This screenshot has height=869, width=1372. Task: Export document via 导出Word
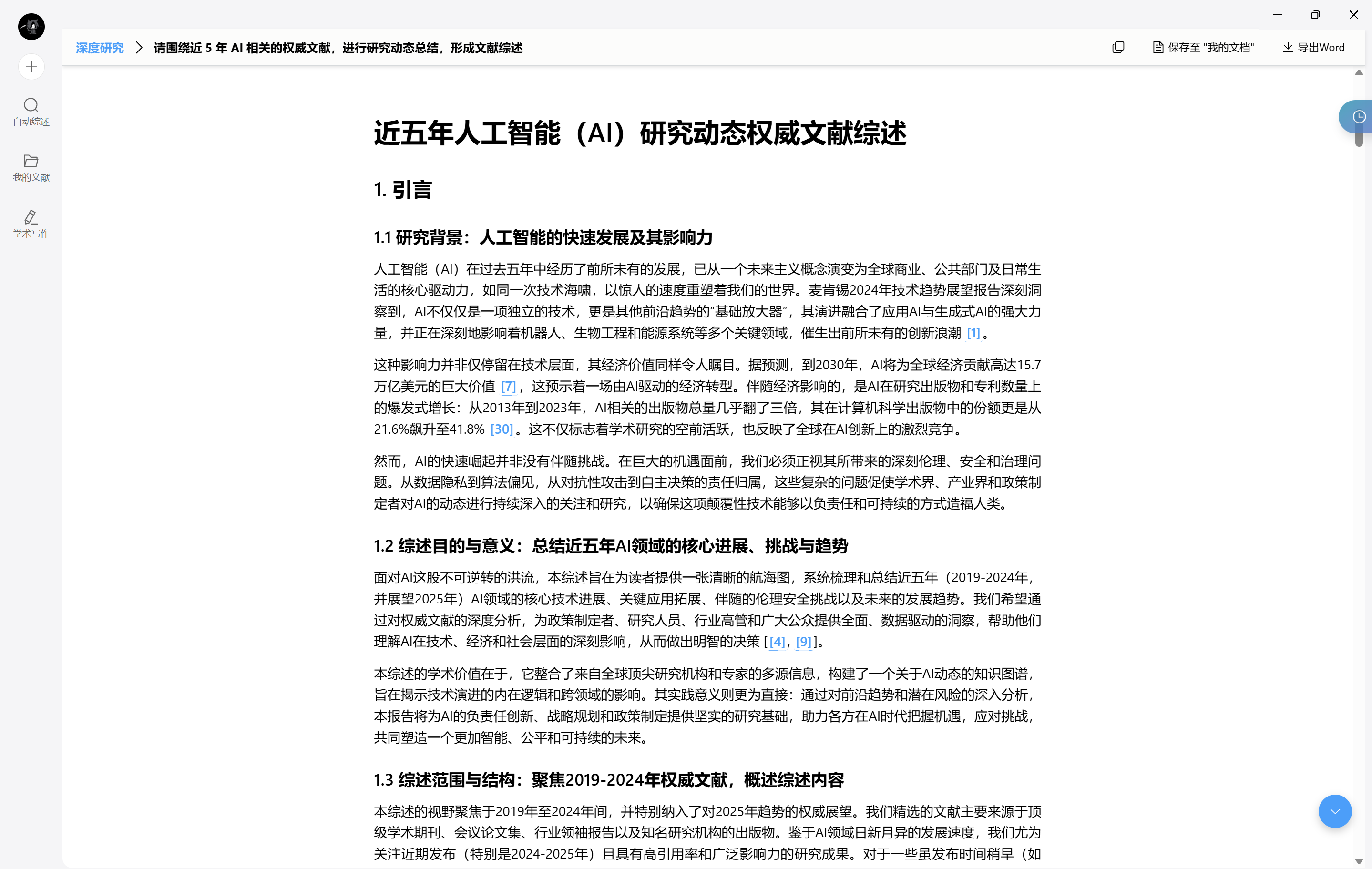(1313, 47)
